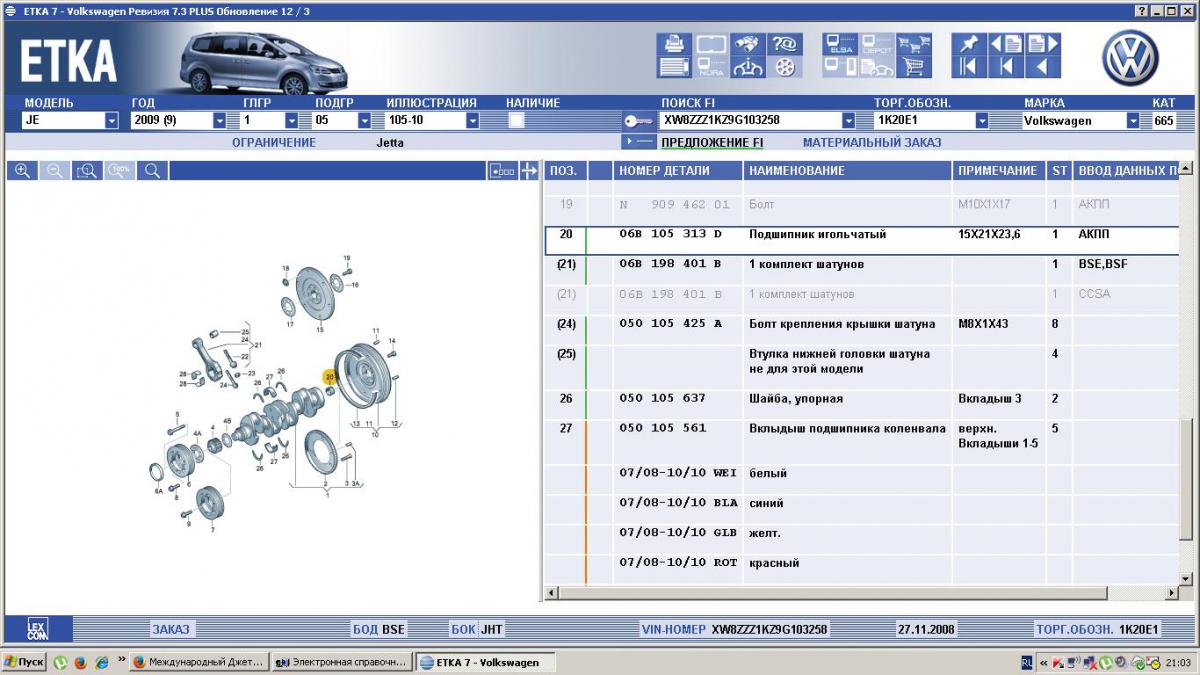Click the VIN-НОМЕР status field
This screenshot has width=1200, height=675.
pos(734,629)
